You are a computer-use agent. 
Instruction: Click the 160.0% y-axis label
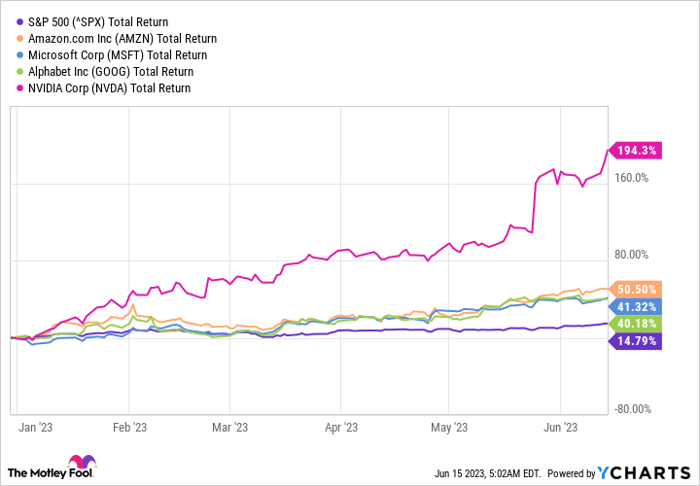[x=631, y=178]
